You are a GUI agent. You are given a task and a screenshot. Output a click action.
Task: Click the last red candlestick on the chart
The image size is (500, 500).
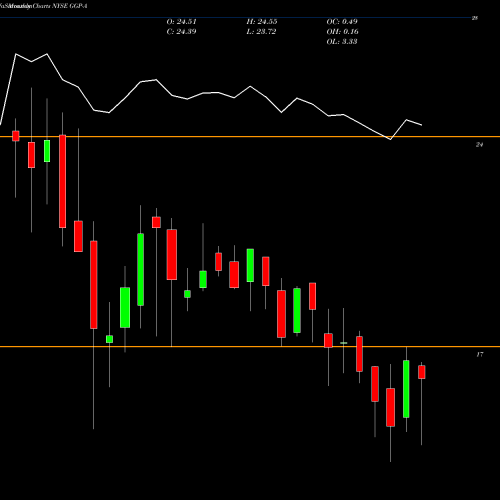click(422, 372)
